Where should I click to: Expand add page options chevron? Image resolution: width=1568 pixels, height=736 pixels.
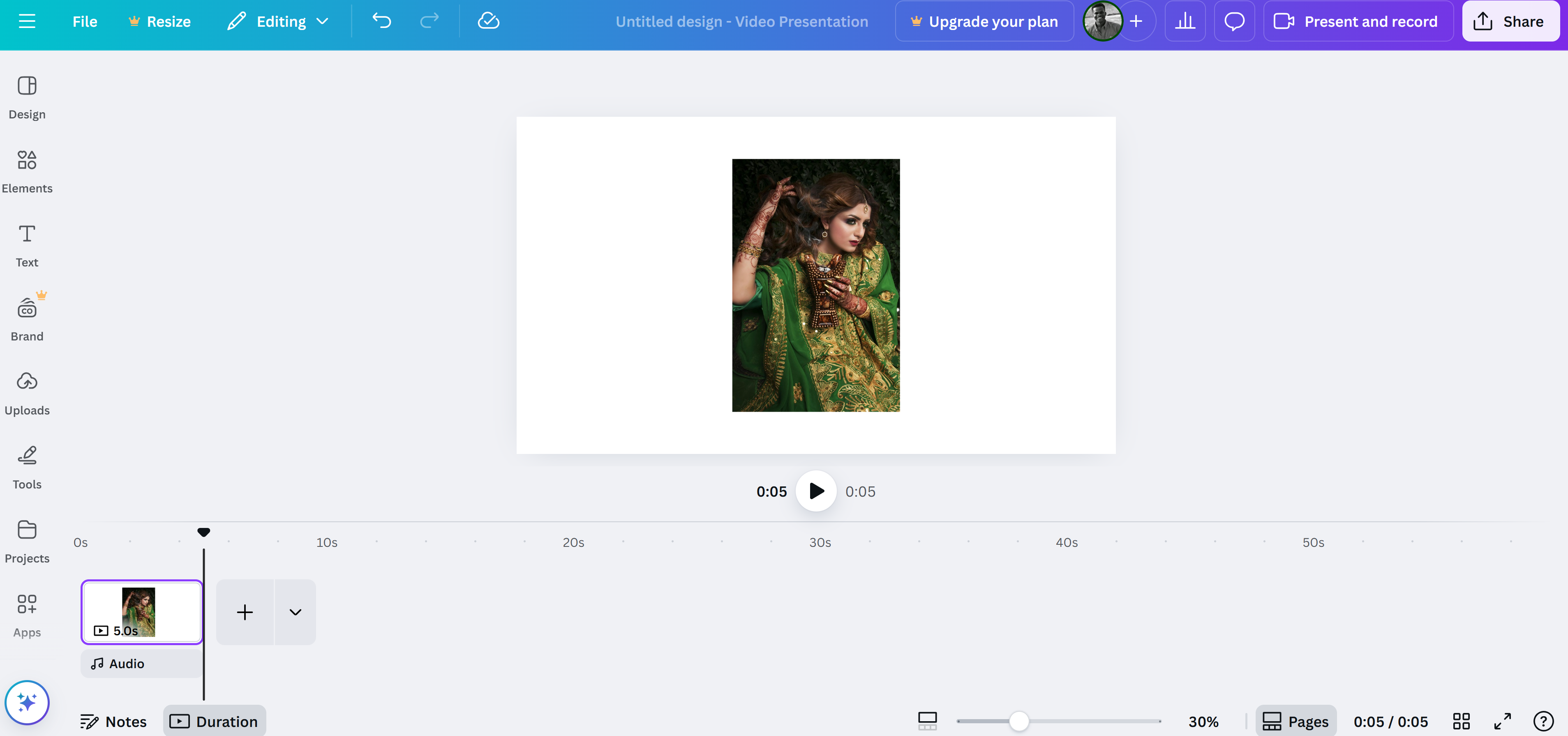295,612
